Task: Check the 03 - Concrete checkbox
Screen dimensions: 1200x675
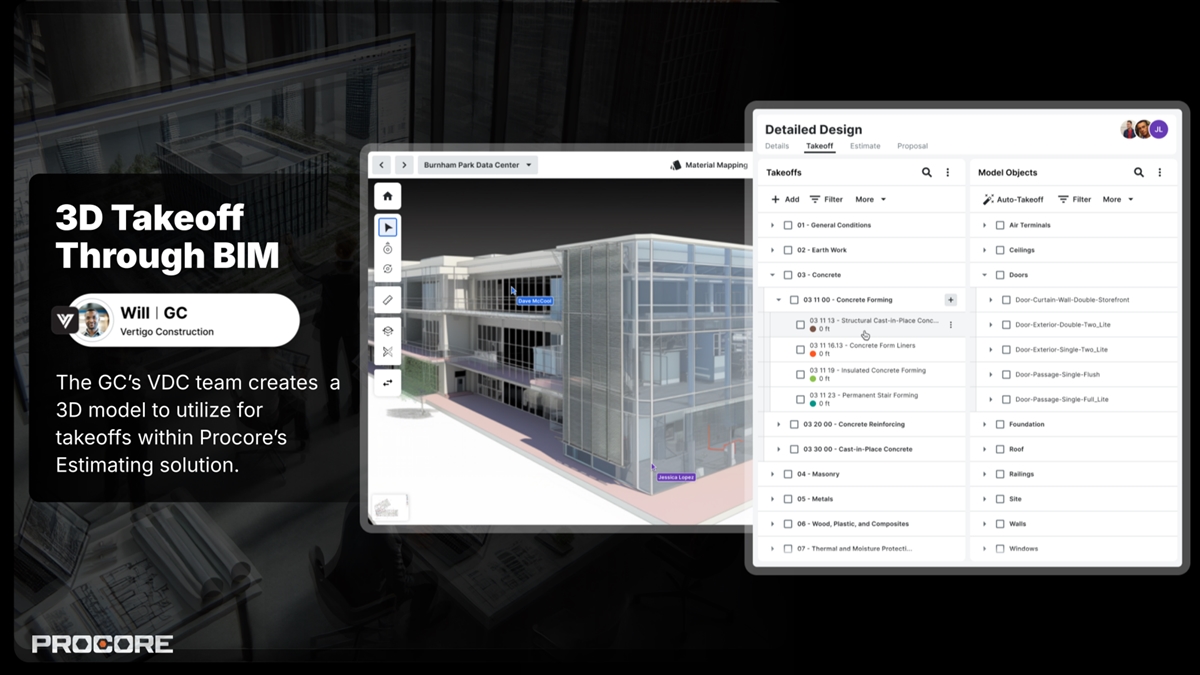Action: coord(788,275)
